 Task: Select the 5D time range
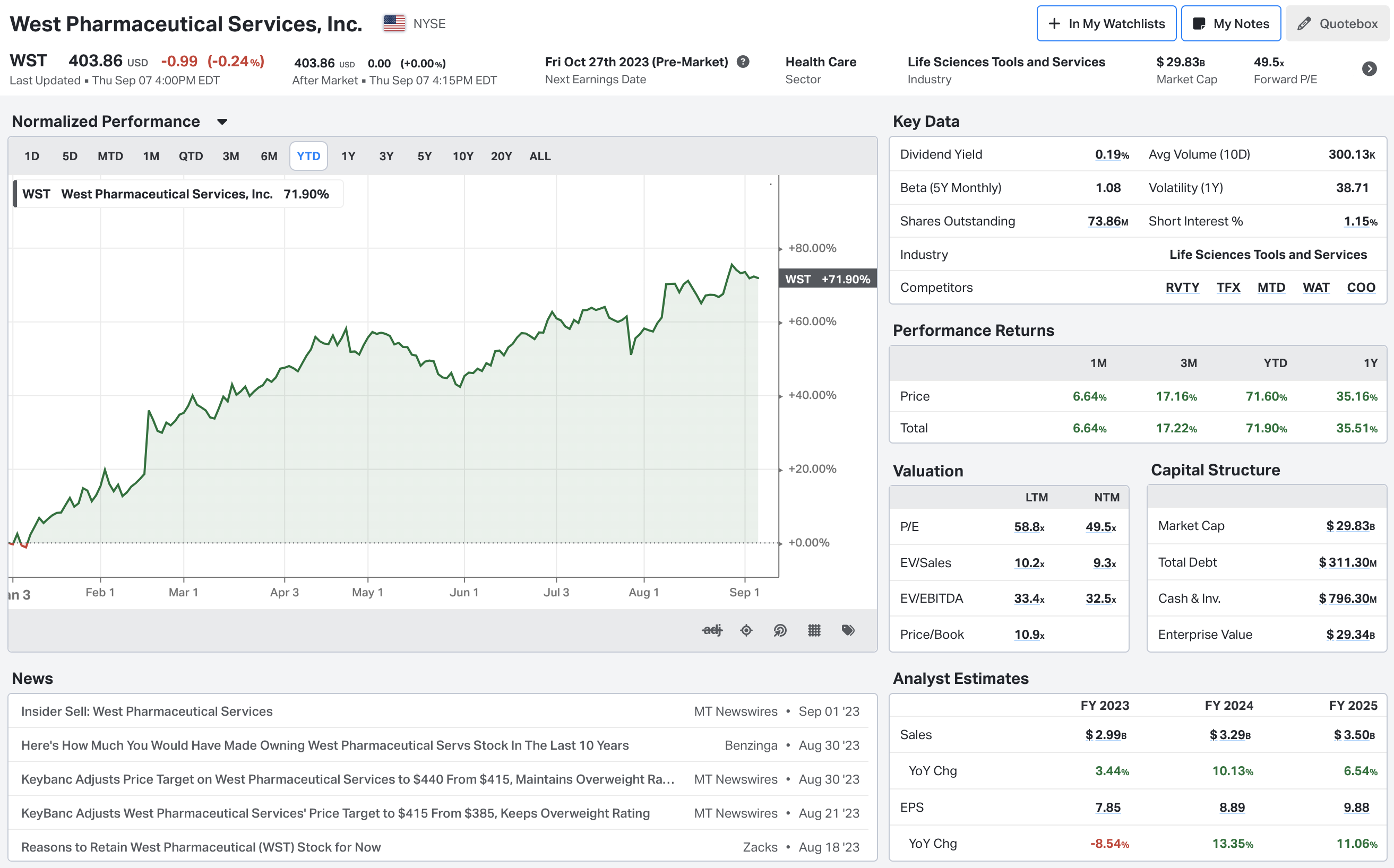pyautogui.click(x=70, y=156)
